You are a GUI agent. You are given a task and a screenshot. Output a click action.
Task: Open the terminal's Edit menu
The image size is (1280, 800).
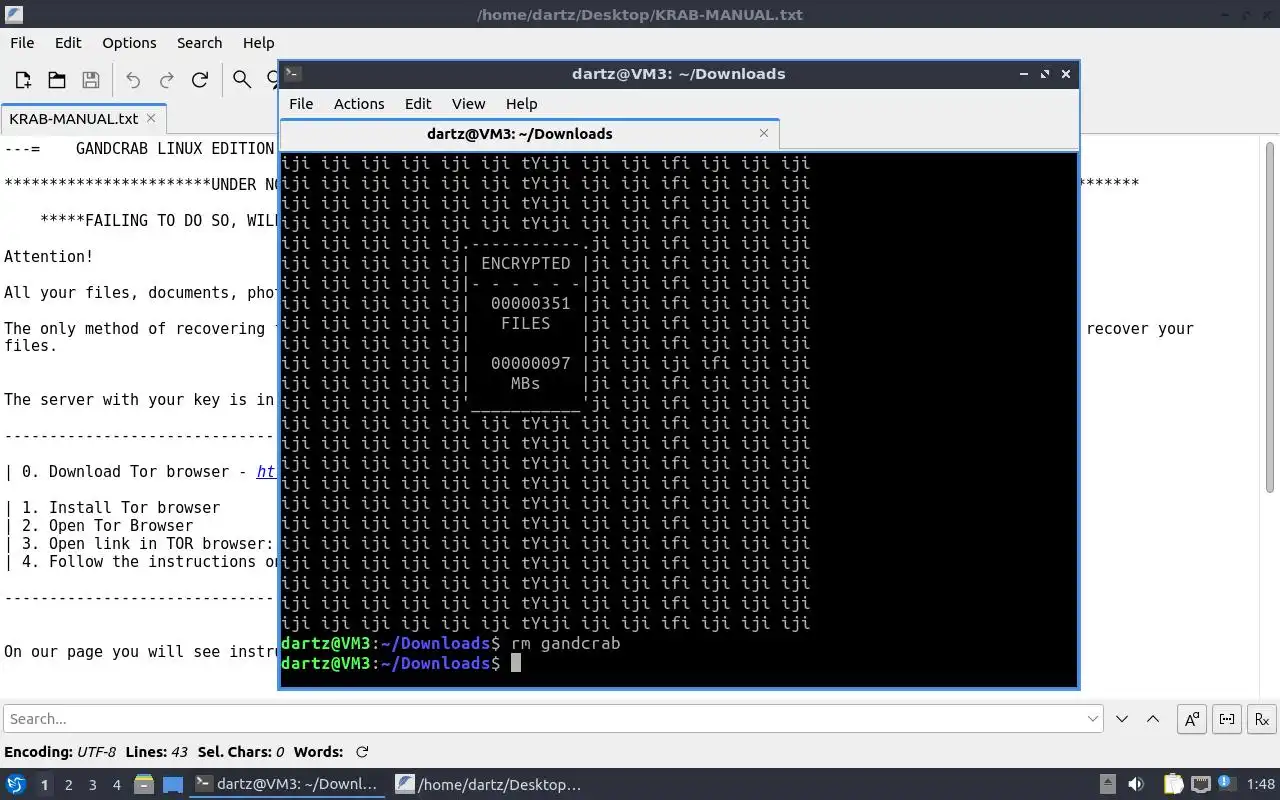[x=418, y=104]
